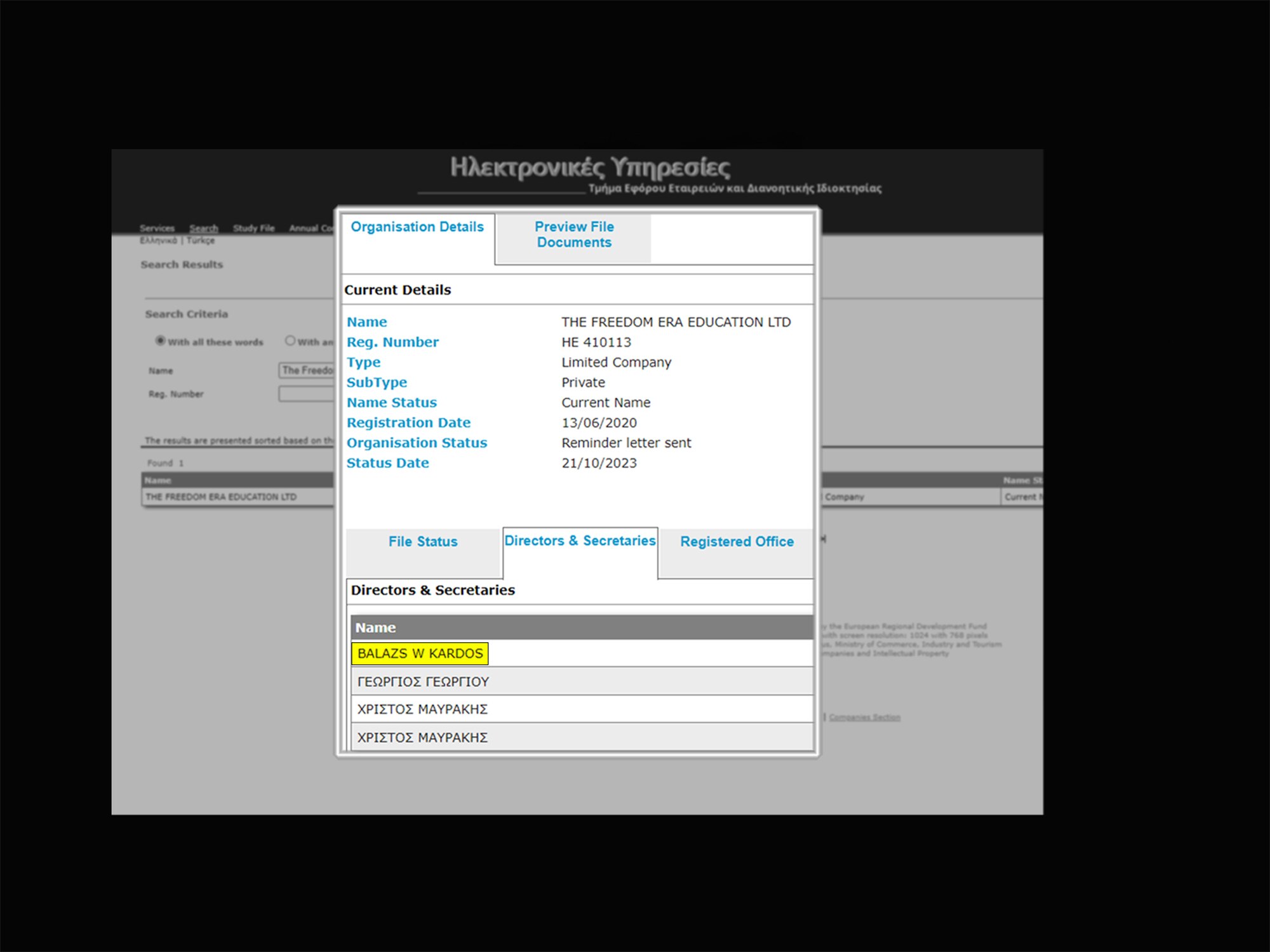Open the Study File menu item
Screen dimensions: 1270x952
(253, 228)
